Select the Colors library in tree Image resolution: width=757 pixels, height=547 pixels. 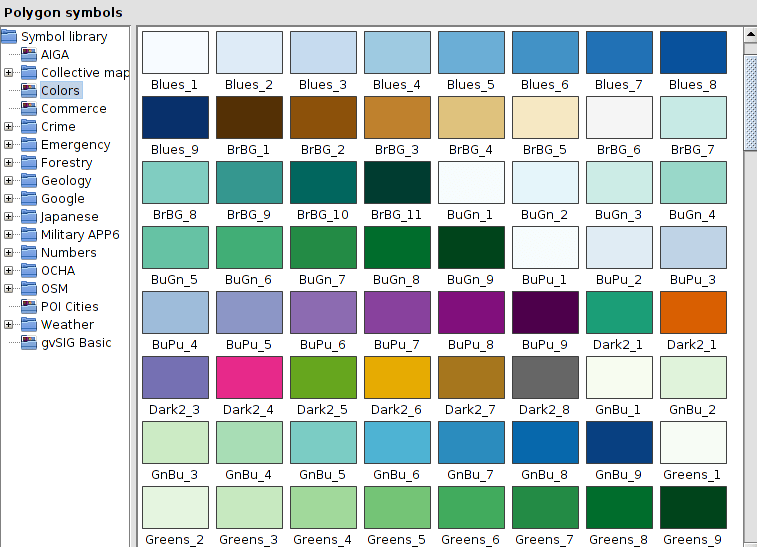60,91
